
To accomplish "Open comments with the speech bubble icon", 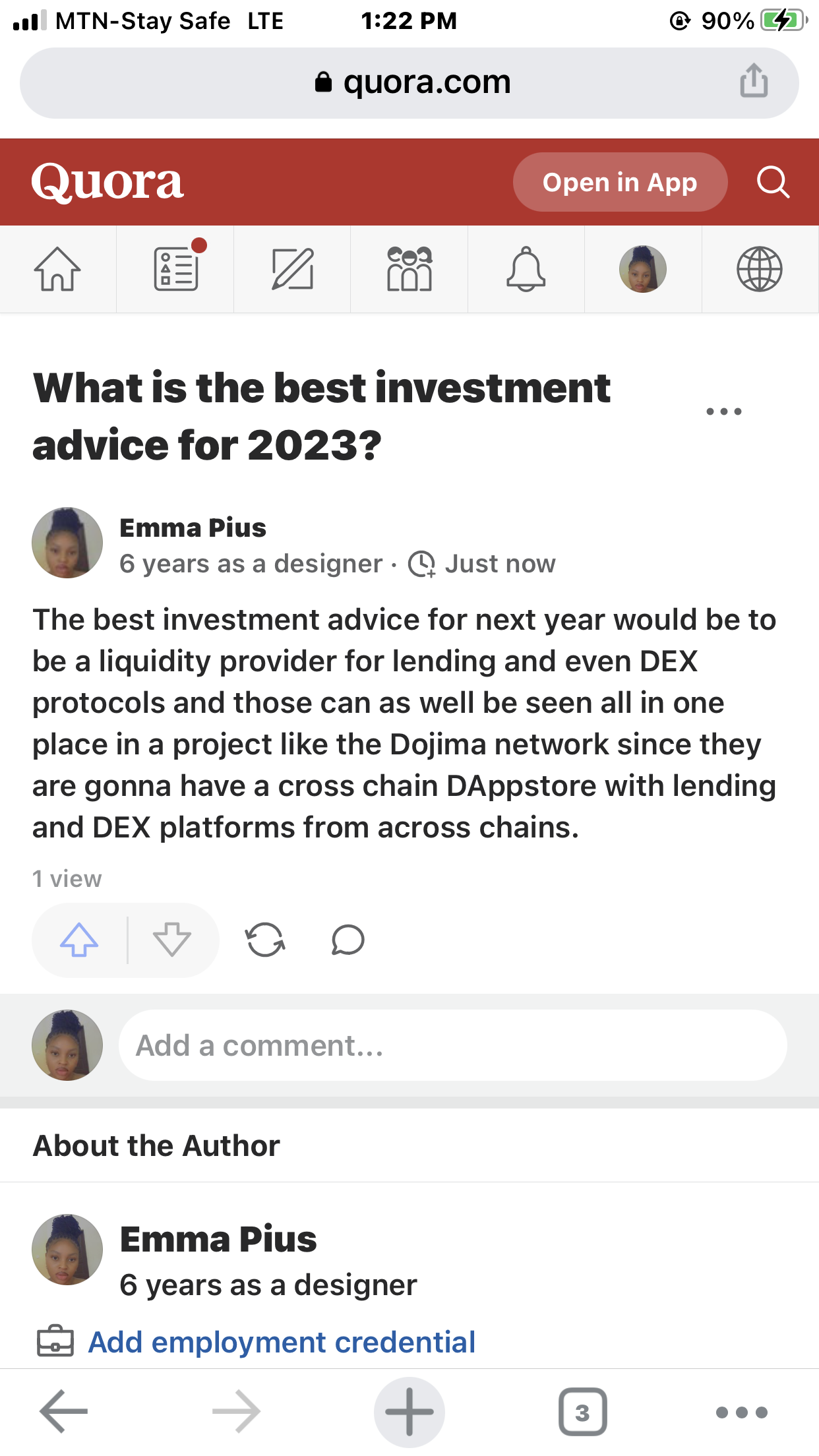I will tap(348, 940).
